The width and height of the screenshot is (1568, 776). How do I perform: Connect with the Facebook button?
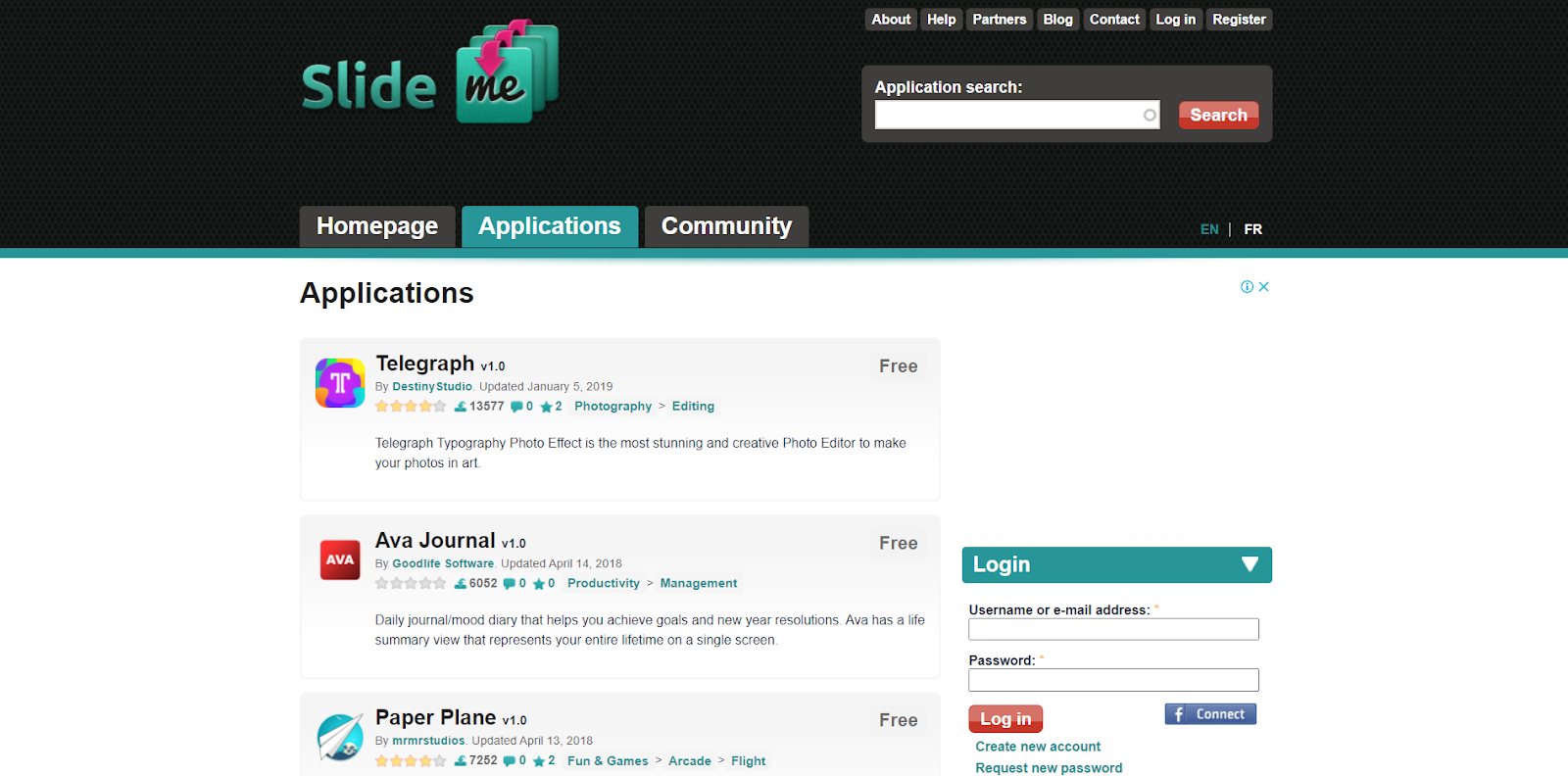click(x=1210, y=714)
